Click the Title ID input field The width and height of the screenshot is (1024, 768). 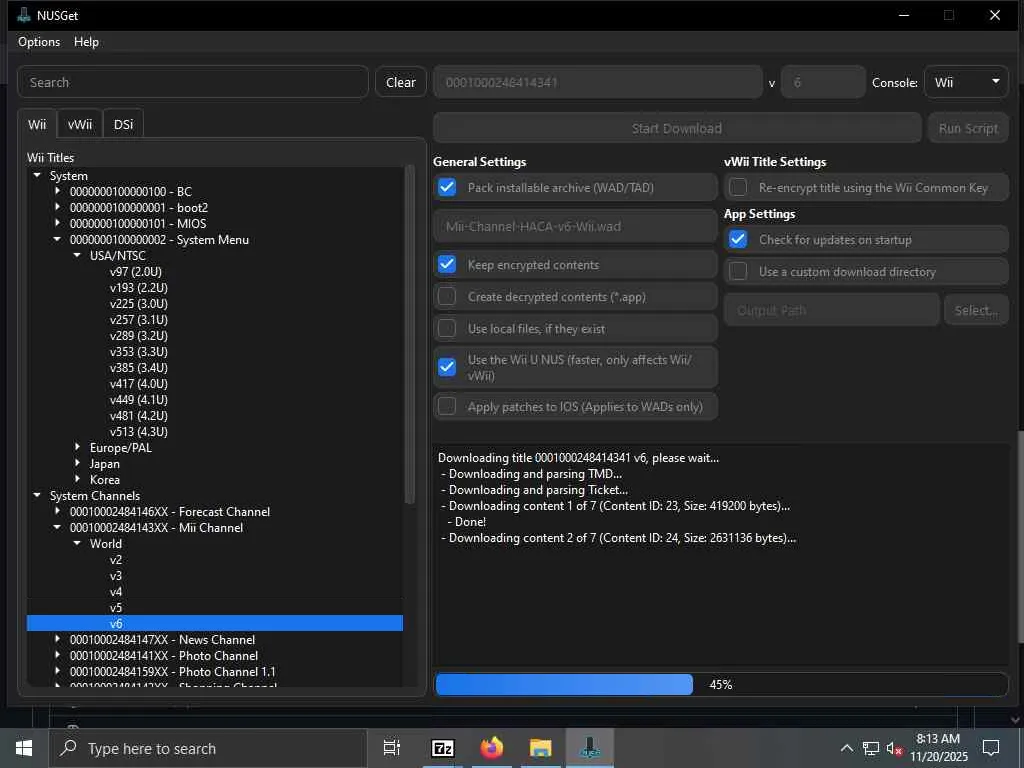click(x=598, y=82)
